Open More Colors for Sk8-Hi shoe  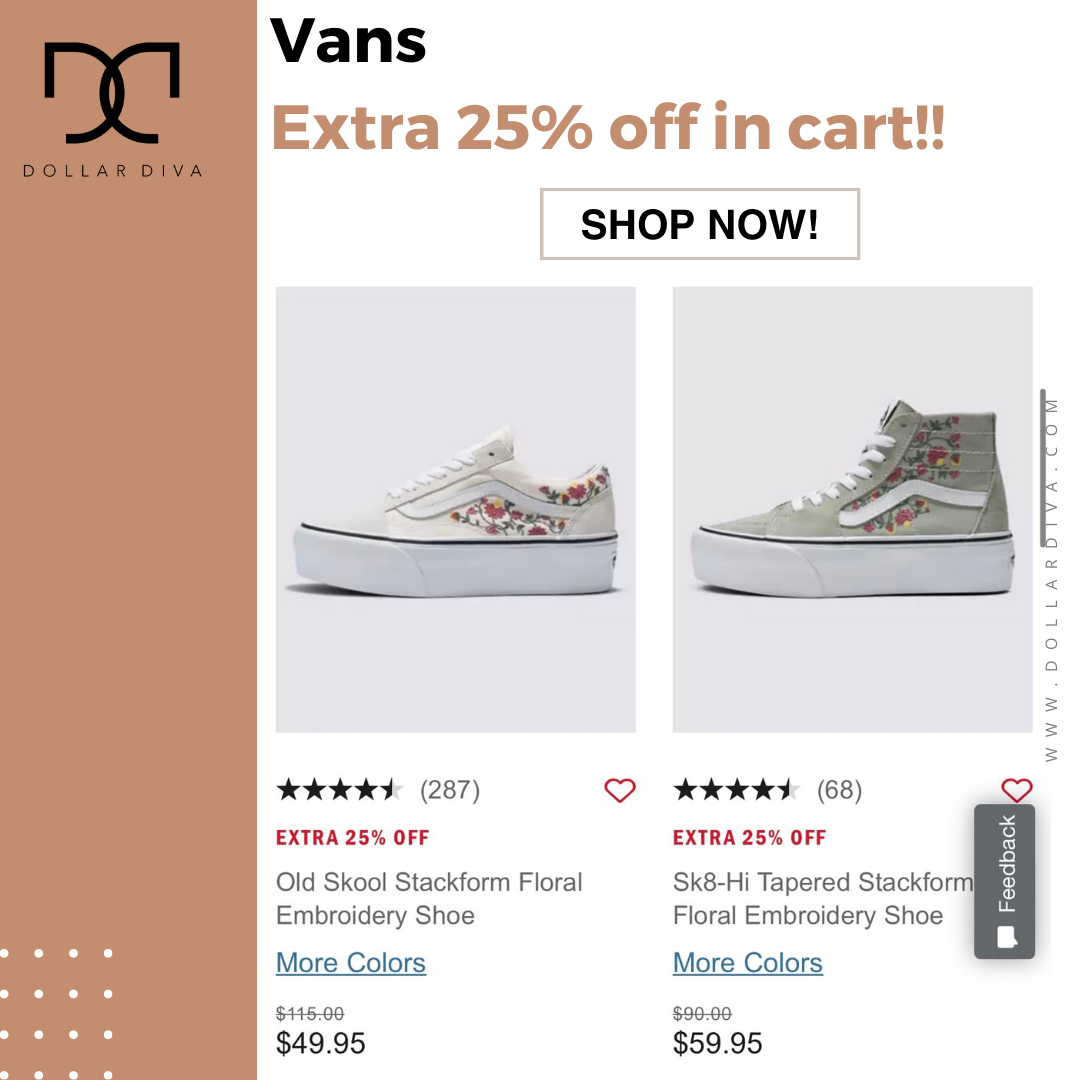747,963
